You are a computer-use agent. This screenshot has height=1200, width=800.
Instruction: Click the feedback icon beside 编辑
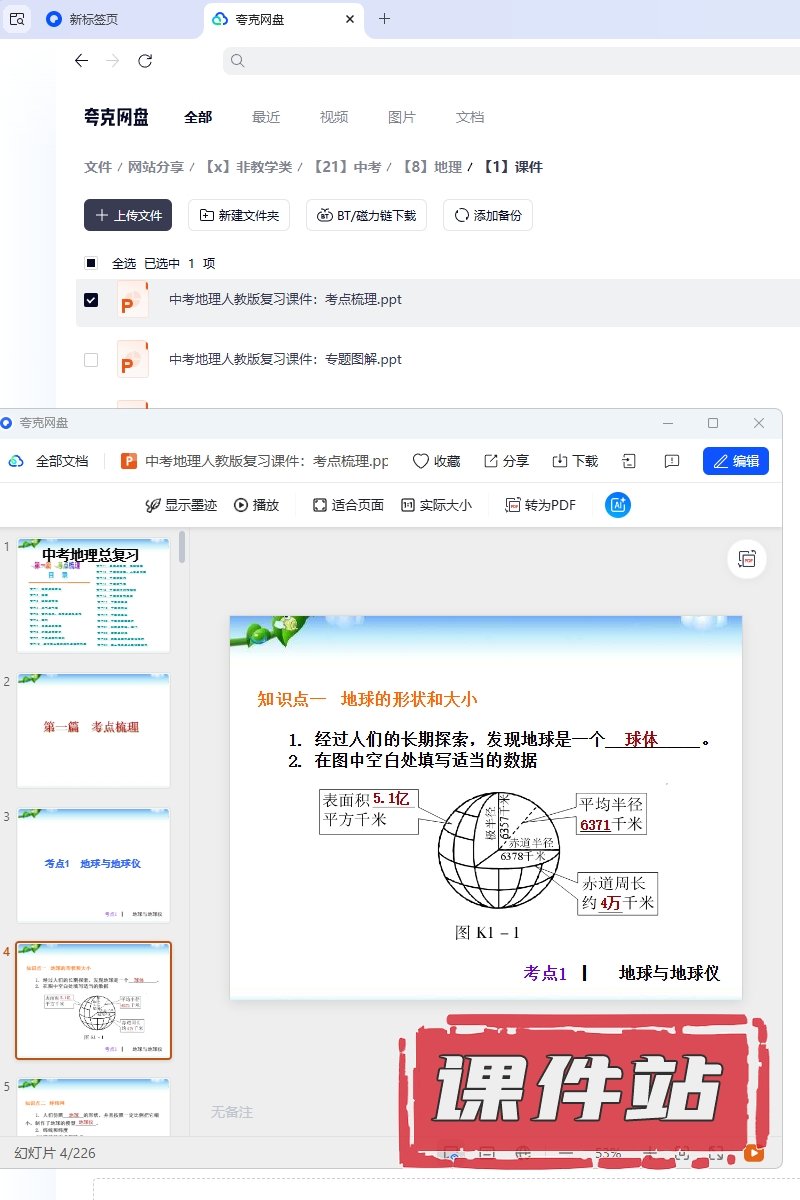coord(672,461)
